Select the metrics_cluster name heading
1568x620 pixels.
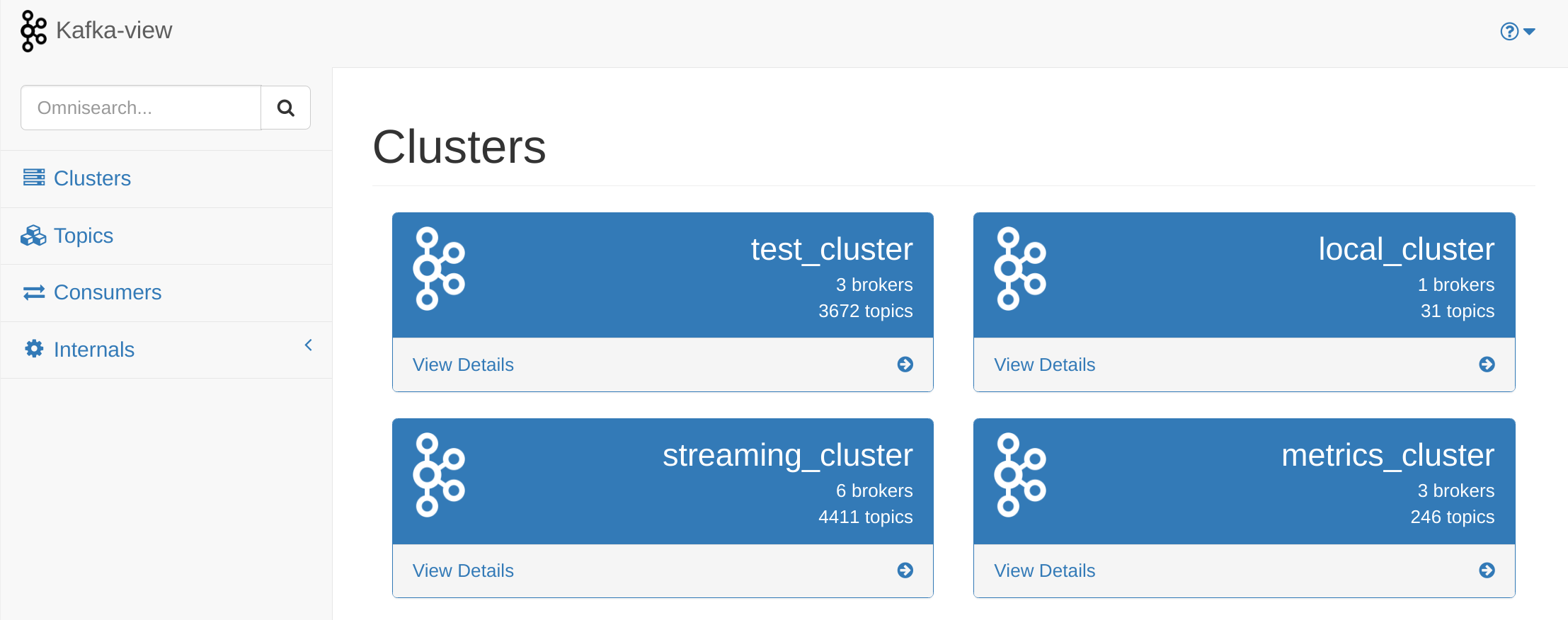tap(1388, 455)
